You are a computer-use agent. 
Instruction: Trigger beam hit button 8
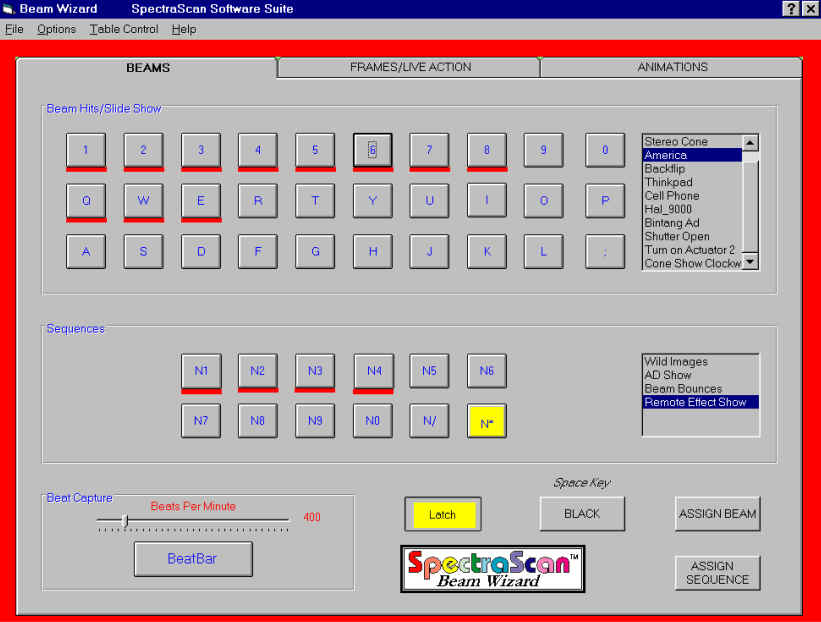(486, 150)
